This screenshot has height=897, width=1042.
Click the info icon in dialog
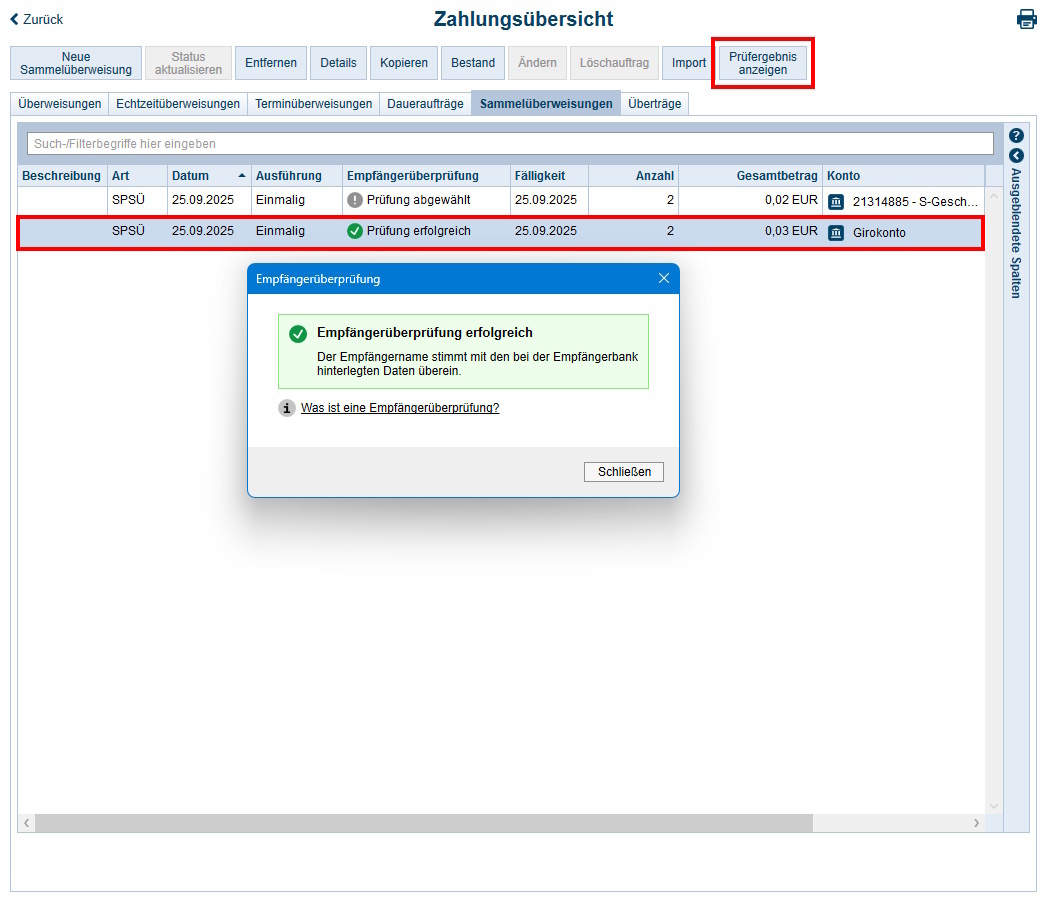point(287,408)
